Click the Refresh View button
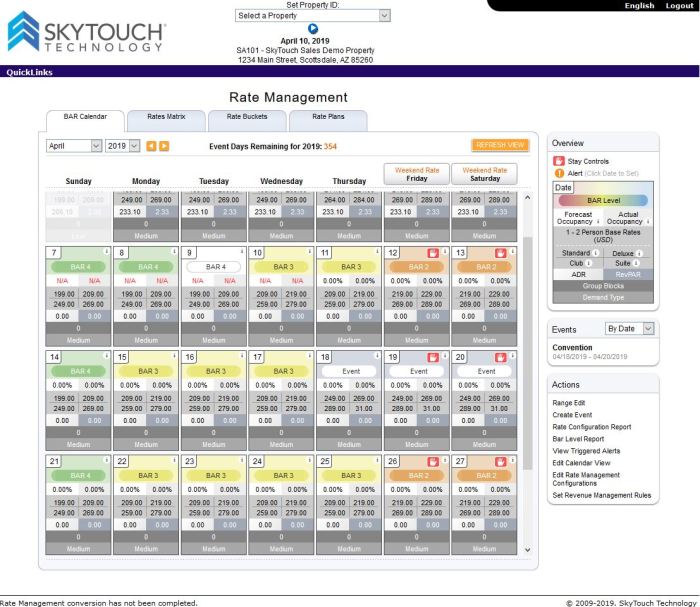The image size is (700, 607). (x=500, y=145)
